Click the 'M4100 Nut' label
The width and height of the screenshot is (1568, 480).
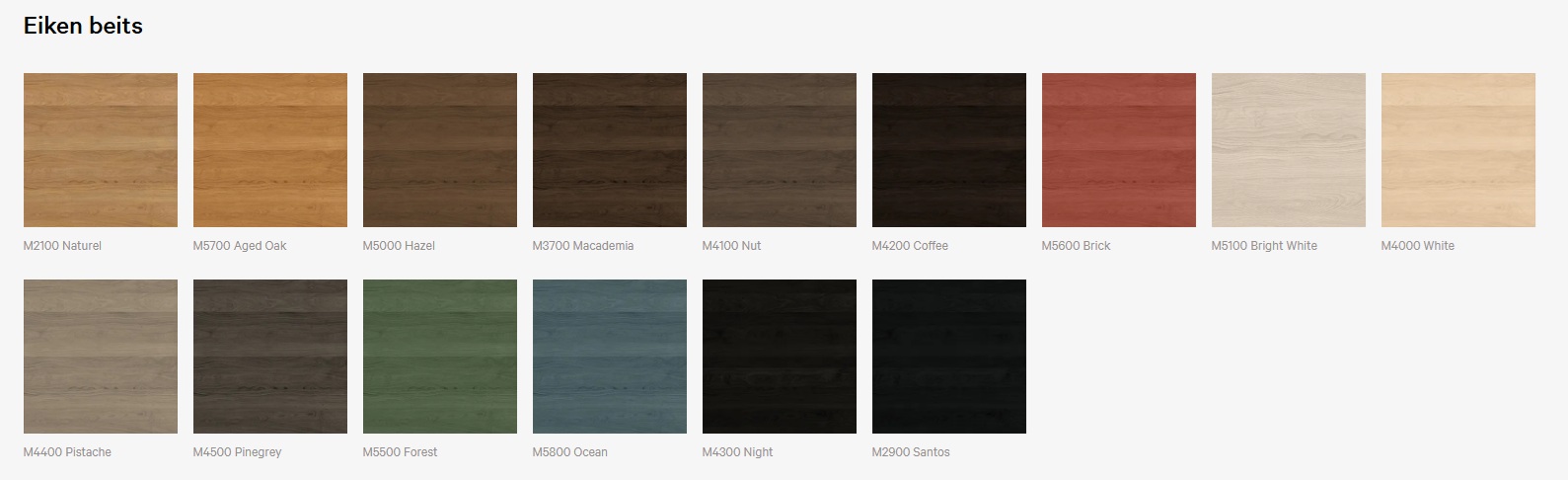[x=731, y=246]
